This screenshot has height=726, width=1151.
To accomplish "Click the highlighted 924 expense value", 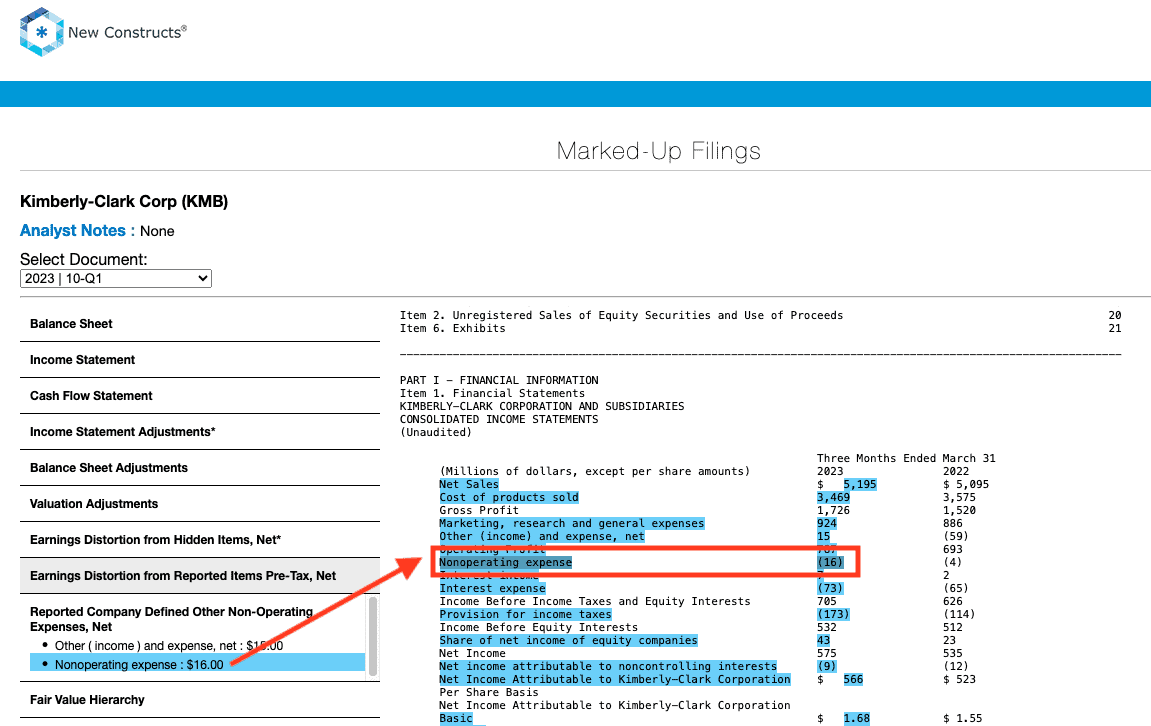I will 827,523.
